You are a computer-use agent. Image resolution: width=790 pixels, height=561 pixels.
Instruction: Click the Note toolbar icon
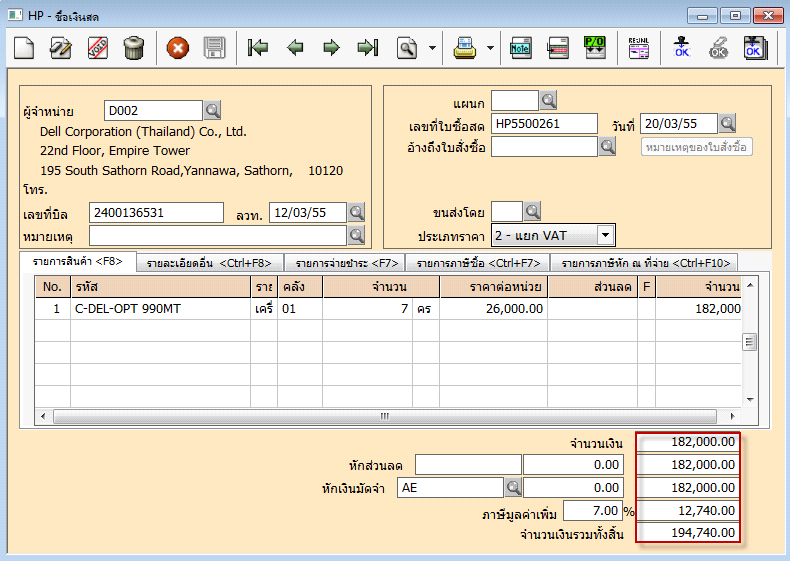(x=520, y=47)
